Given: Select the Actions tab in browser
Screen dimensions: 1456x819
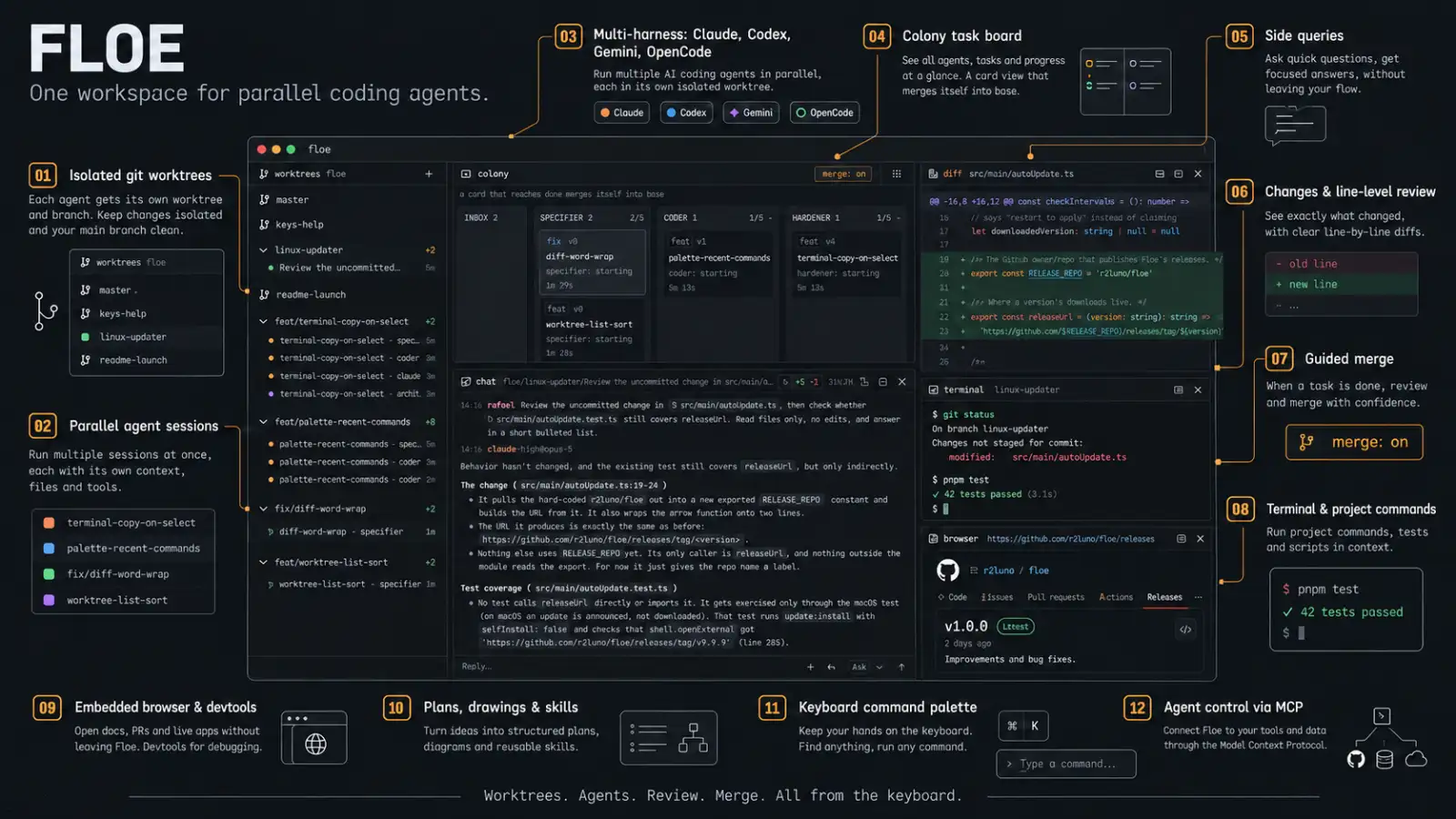Looking at the screenshot, I should 1116,597.
